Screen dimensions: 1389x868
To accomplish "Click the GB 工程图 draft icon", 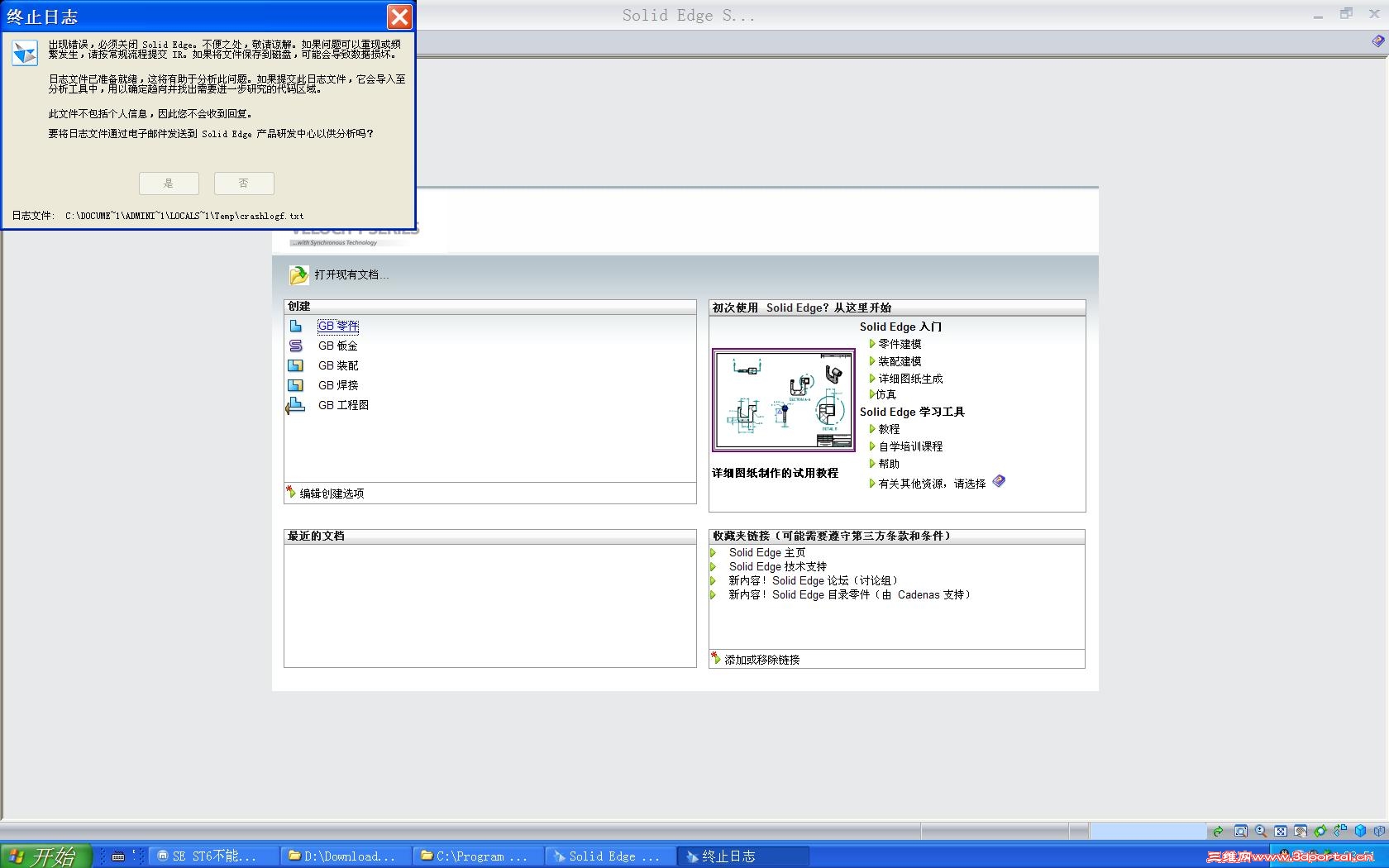I will click(x=295, y=405).
